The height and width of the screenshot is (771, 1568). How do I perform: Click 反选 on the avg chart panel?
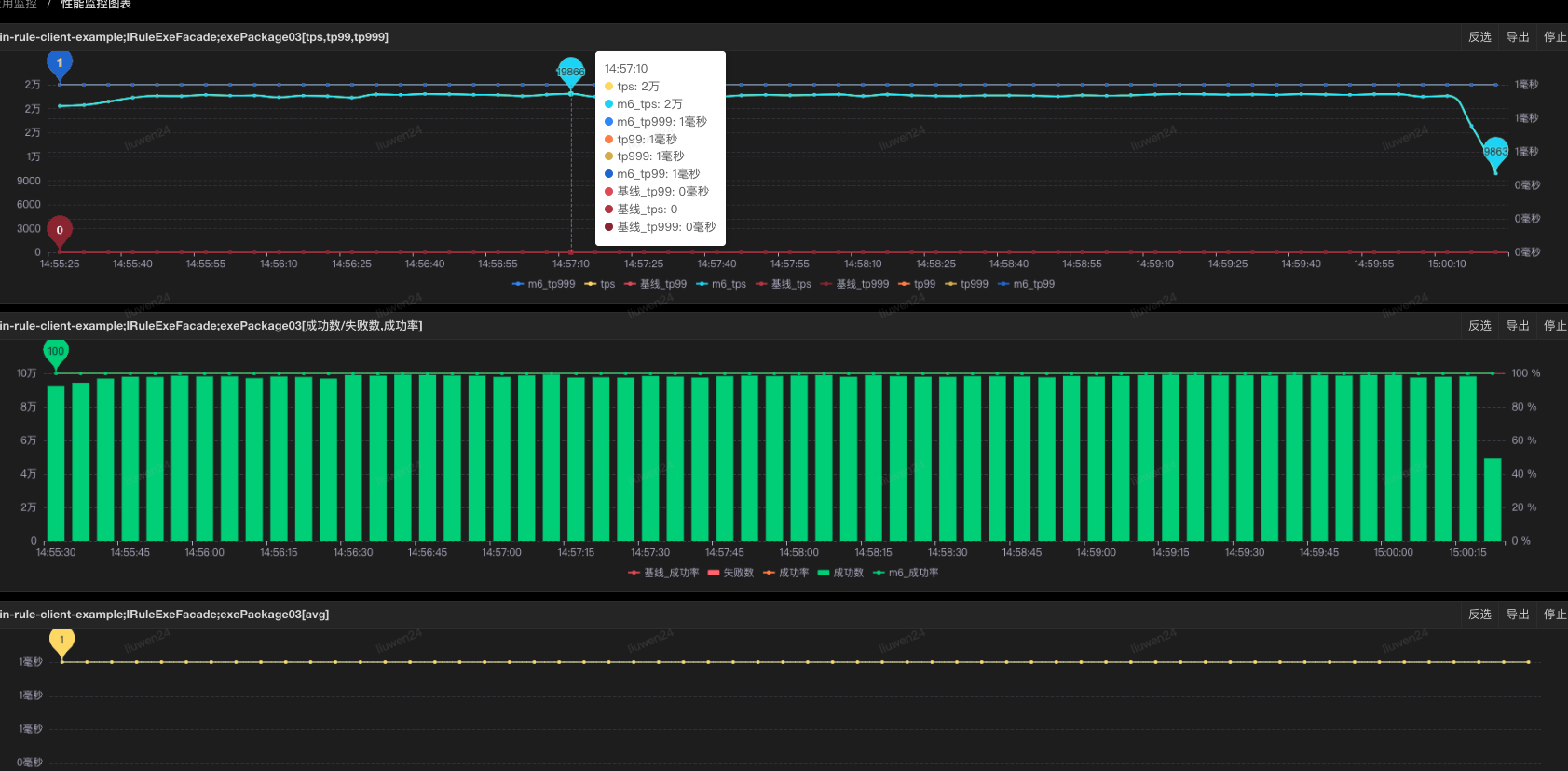pyautogui.click(x=1479, y=615)
